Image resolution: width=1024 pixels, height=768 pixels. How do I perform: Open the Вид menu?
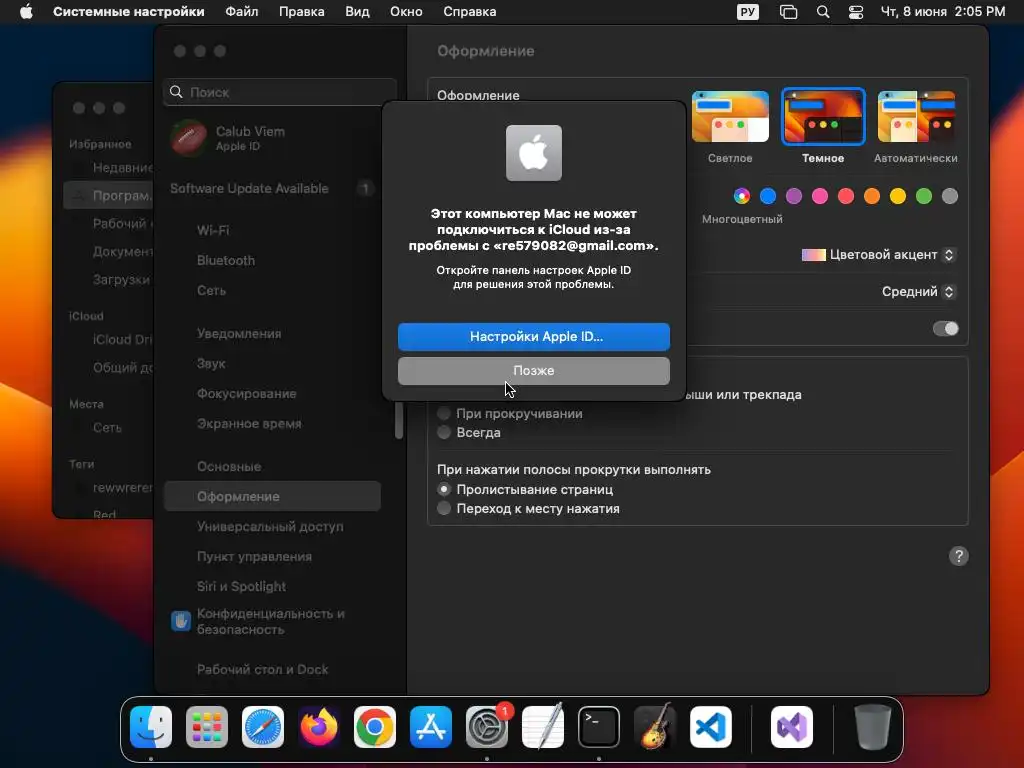(357, 12)
